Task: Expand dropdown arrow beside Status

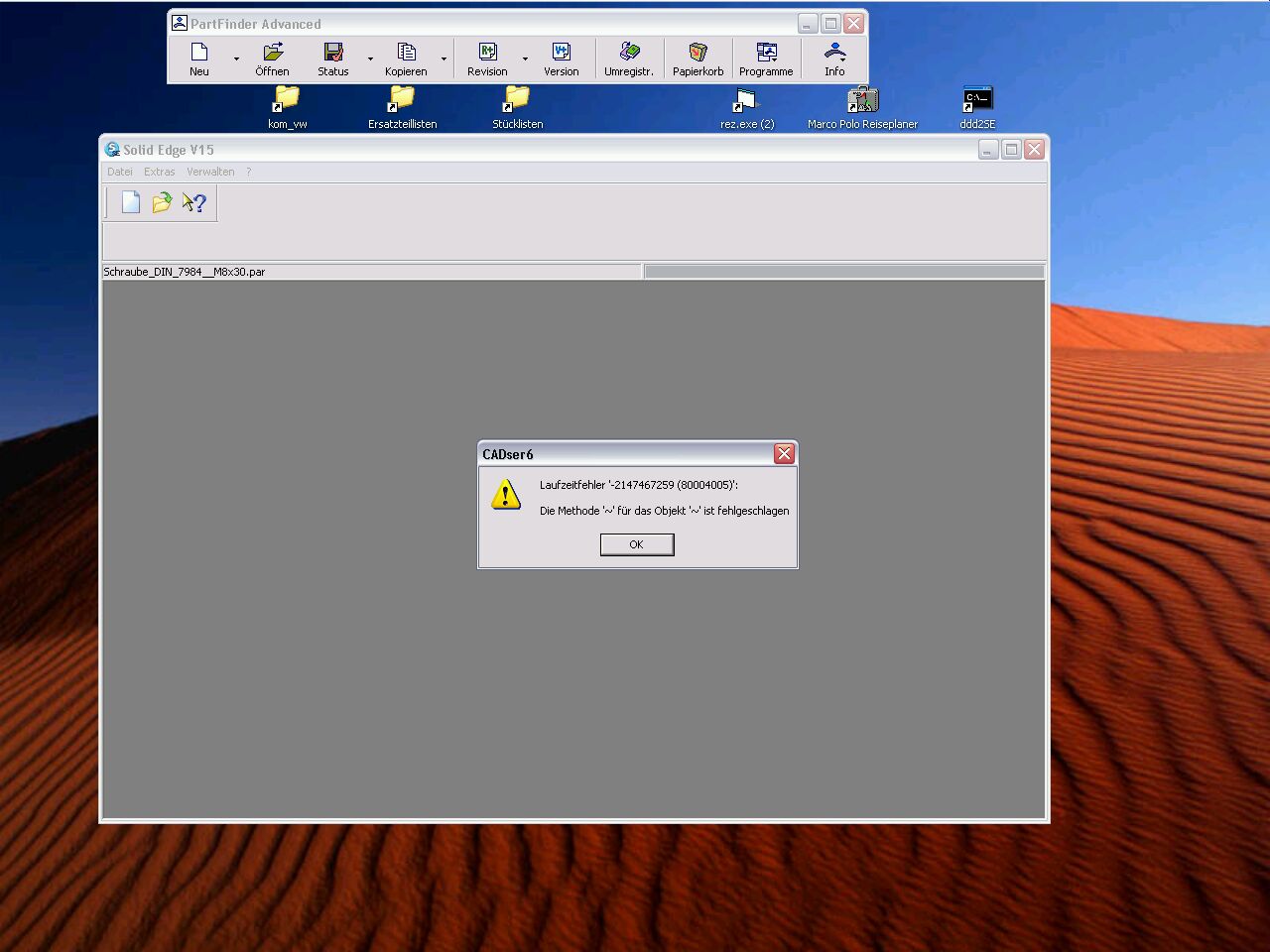Action: click(x=371, y=59)
